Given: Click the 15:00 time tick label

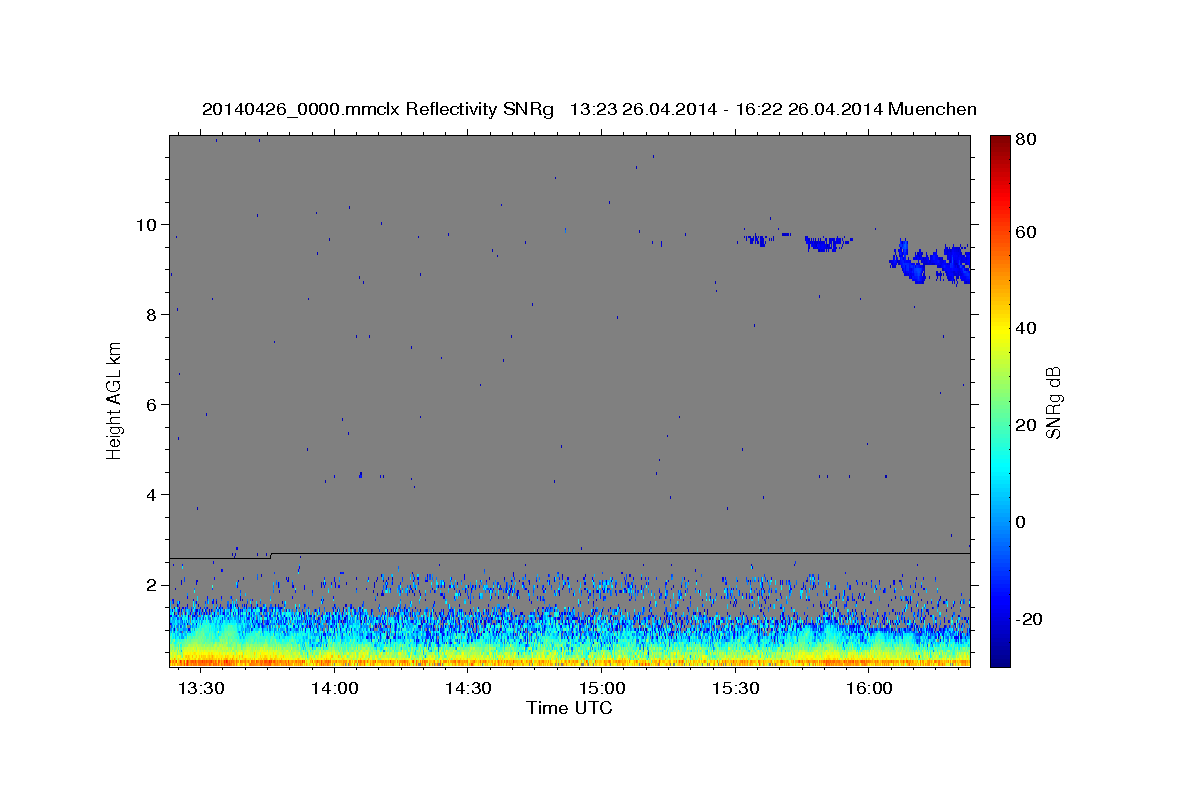Looking at the screenshot, I should click(x=603, y=689).
